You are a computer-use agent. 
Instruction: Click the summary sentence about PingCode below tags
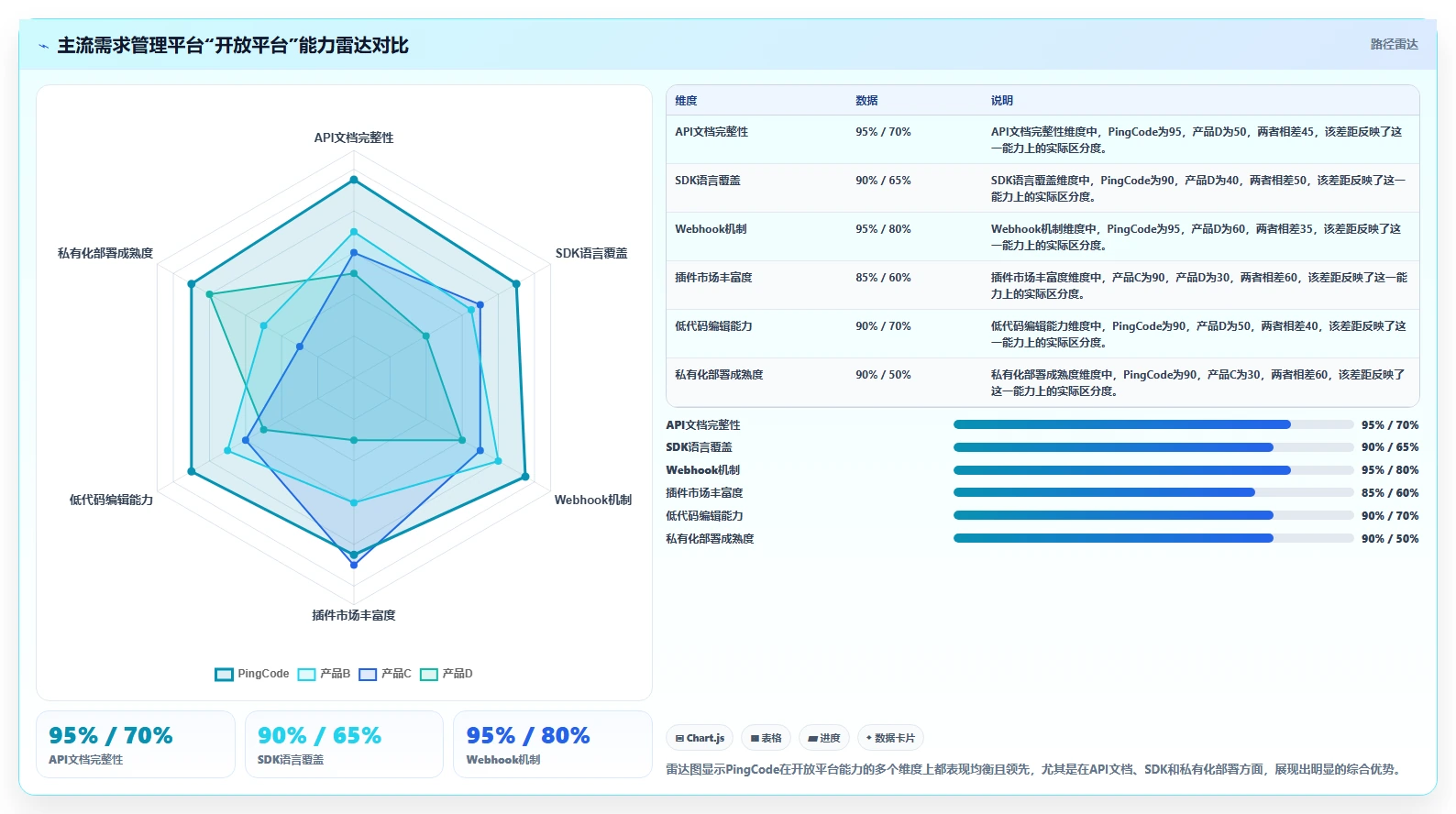1036,769
